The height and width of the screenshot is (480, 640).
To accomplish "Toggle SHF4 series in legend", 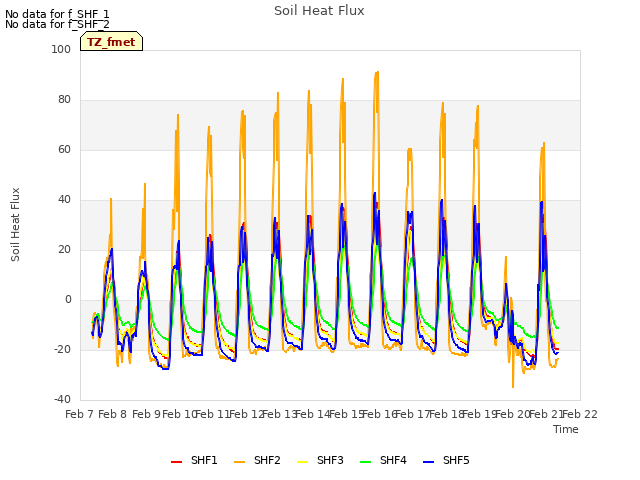I will point(383,460).
